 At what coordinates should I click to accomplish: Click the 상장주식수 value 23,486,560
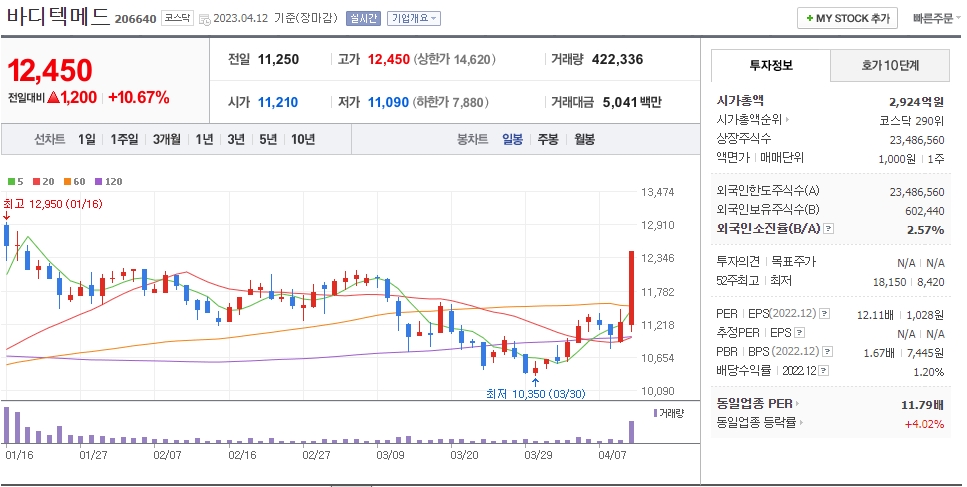point(917,140)
